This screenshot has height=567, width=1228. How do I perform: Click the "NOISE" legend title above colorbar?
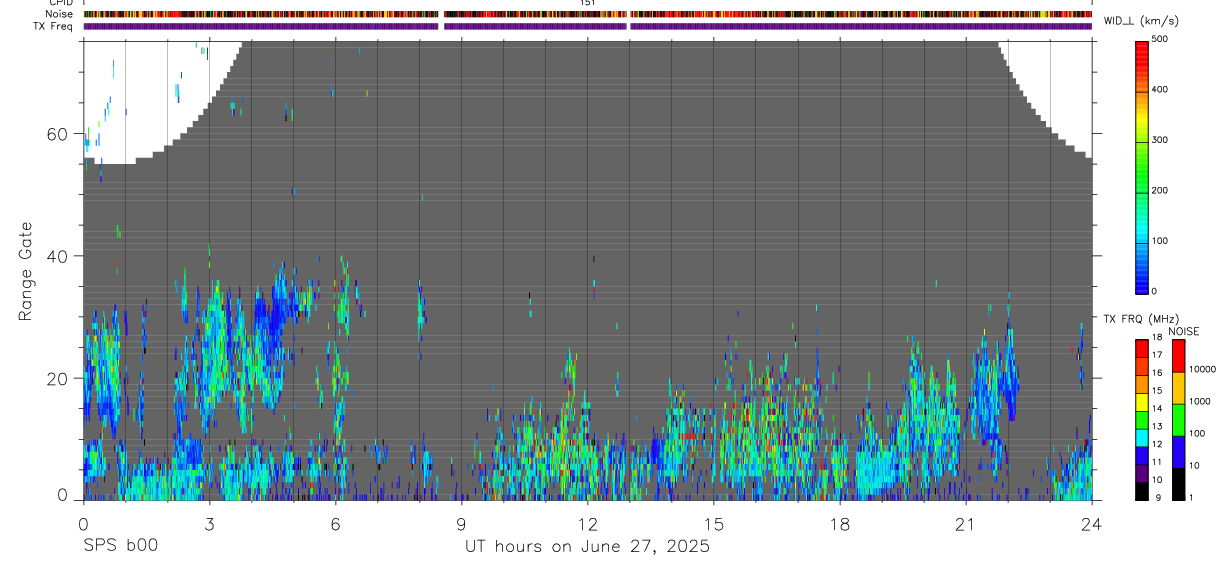click(x=1185, y=332)
